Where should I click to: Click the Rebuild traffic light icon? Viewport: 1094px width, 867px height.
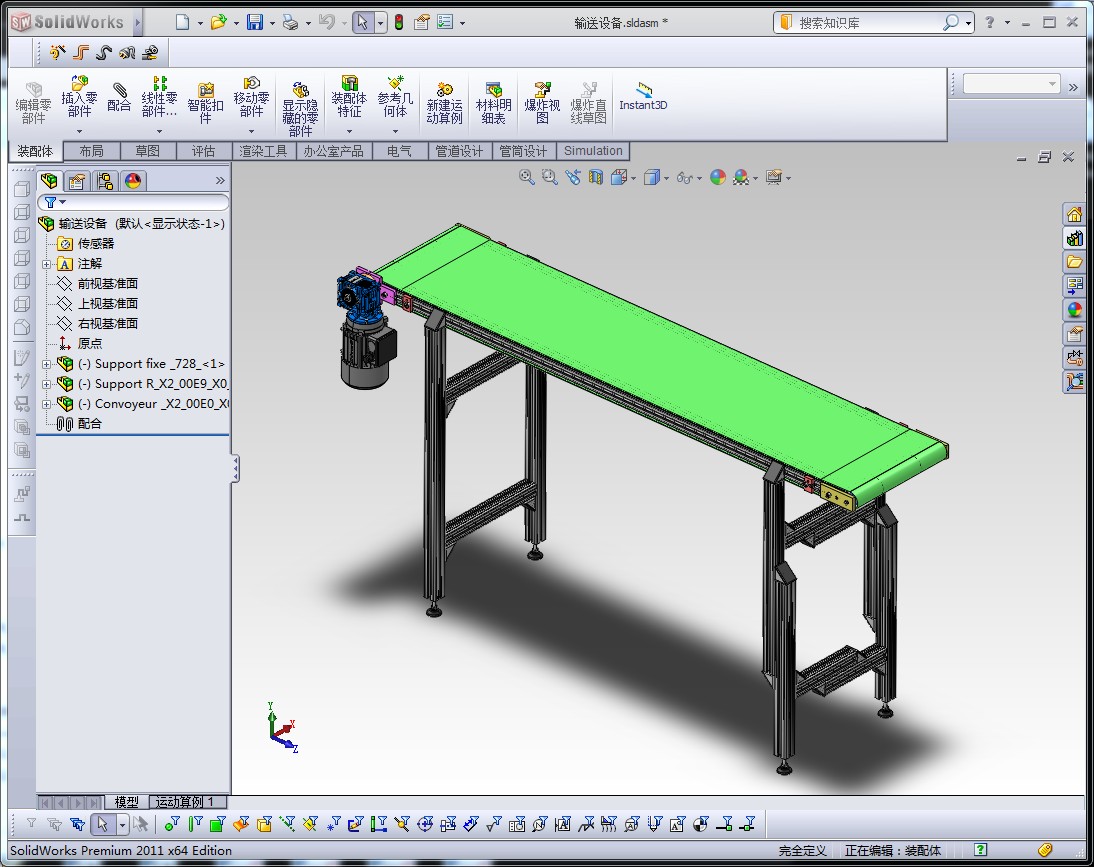[399, 22]
